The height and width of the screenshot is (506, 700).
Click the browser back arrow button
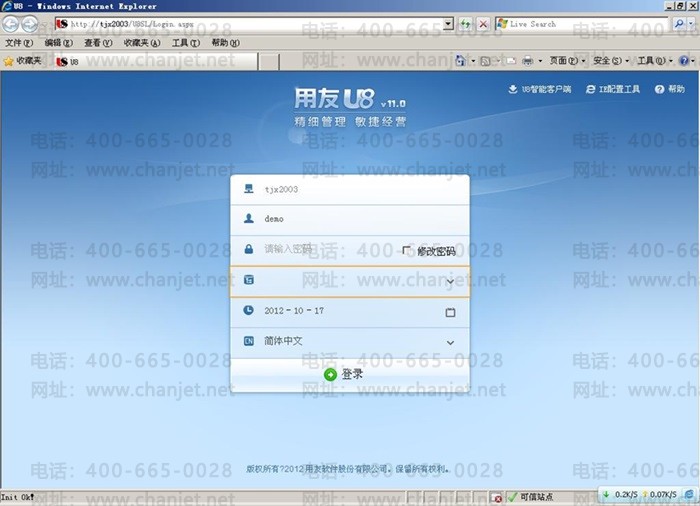(11, 24)
